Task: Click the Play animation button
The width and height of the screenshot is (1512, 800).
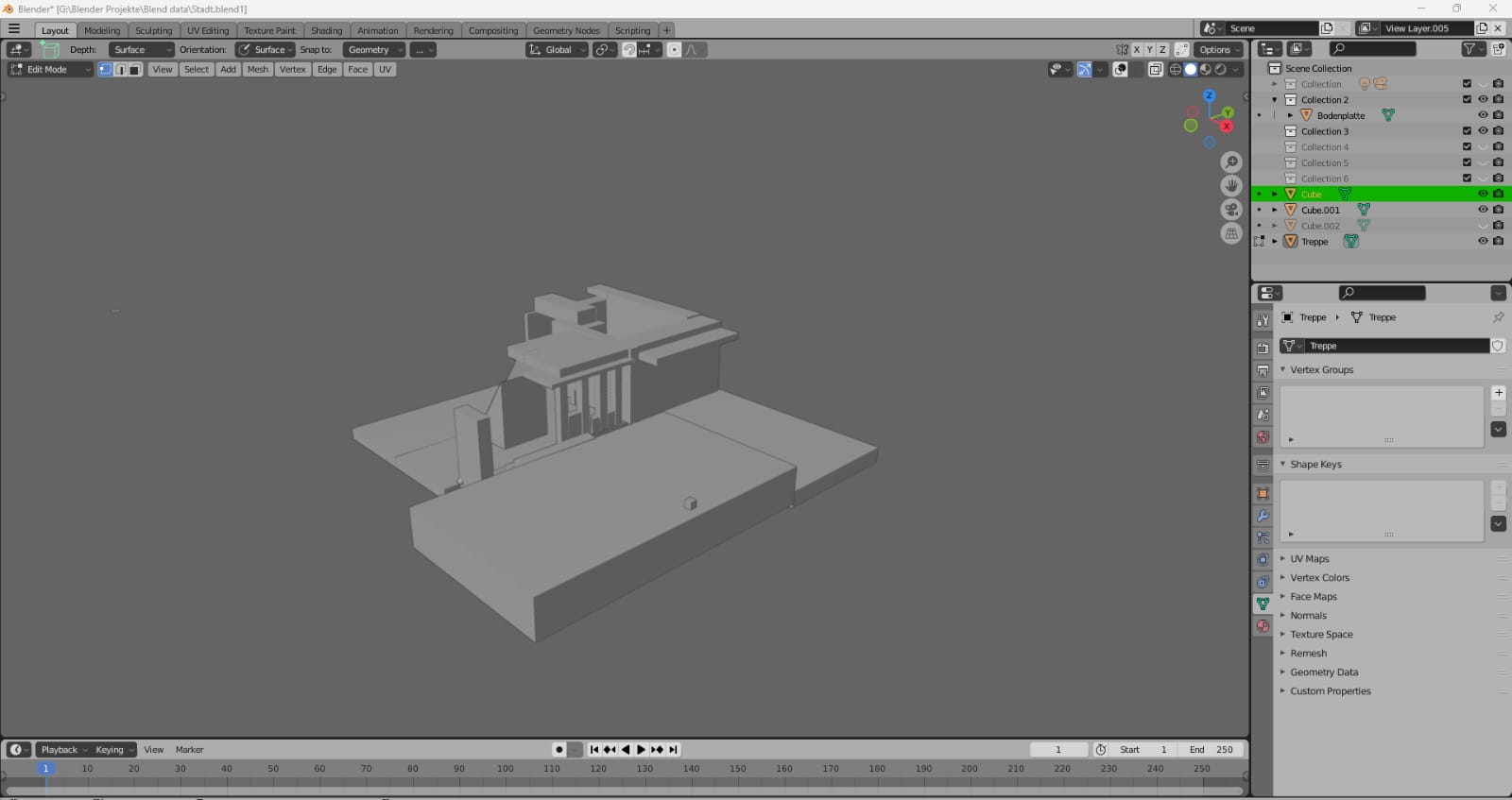Action: coord(641,750)
